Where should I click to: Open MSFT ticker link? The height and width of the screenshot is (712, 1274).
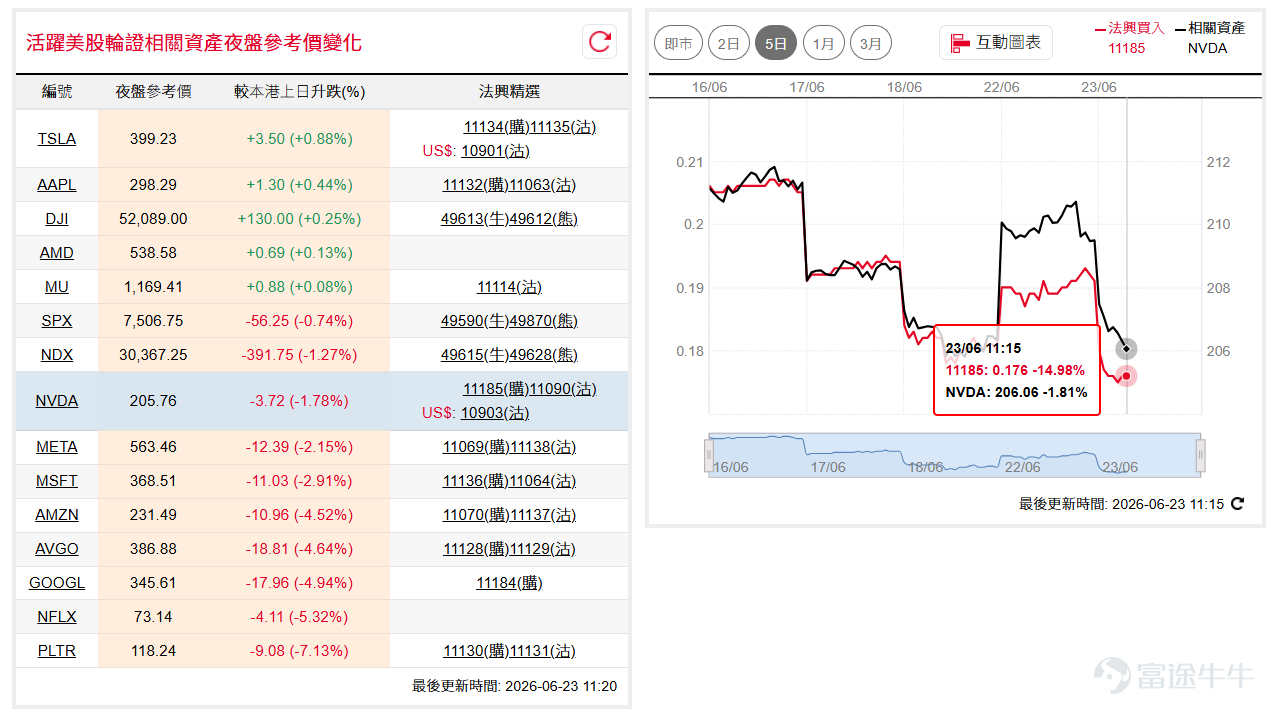pyautogui.click(x=57, y=481)
